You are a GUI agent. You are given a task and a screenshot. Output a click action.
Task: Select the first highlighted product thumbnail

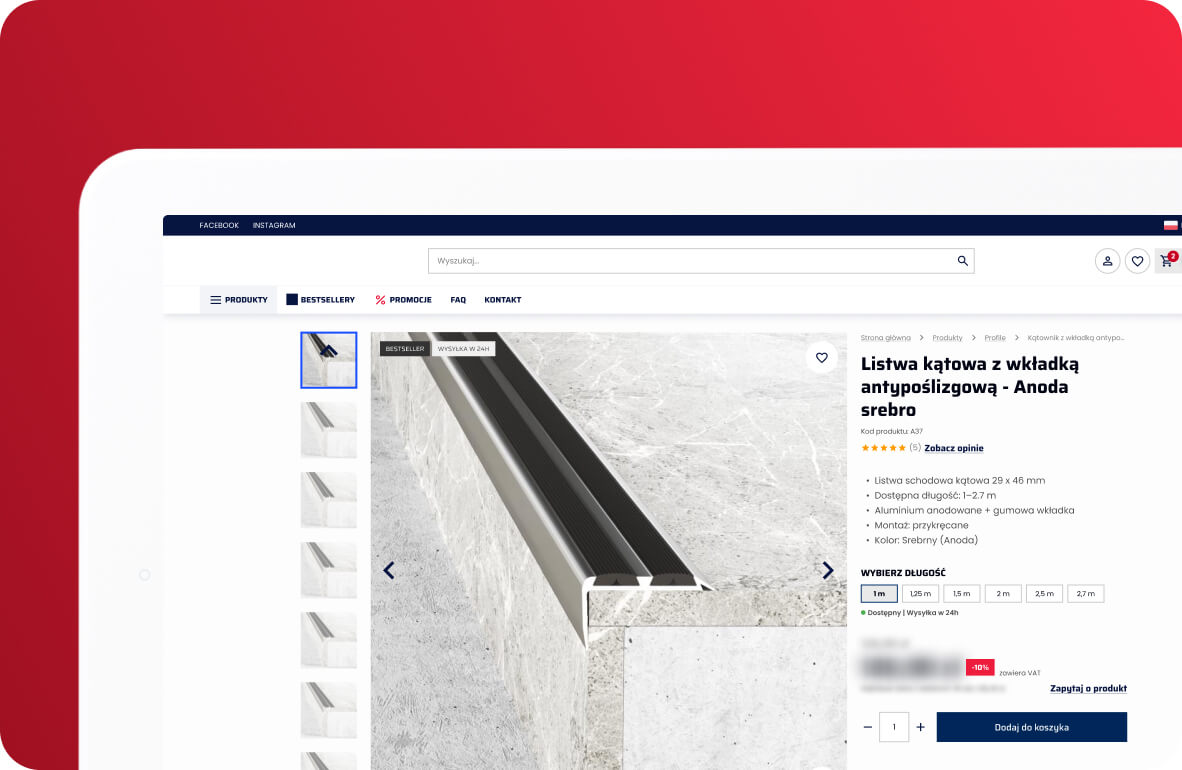click(x=329, y=360)
